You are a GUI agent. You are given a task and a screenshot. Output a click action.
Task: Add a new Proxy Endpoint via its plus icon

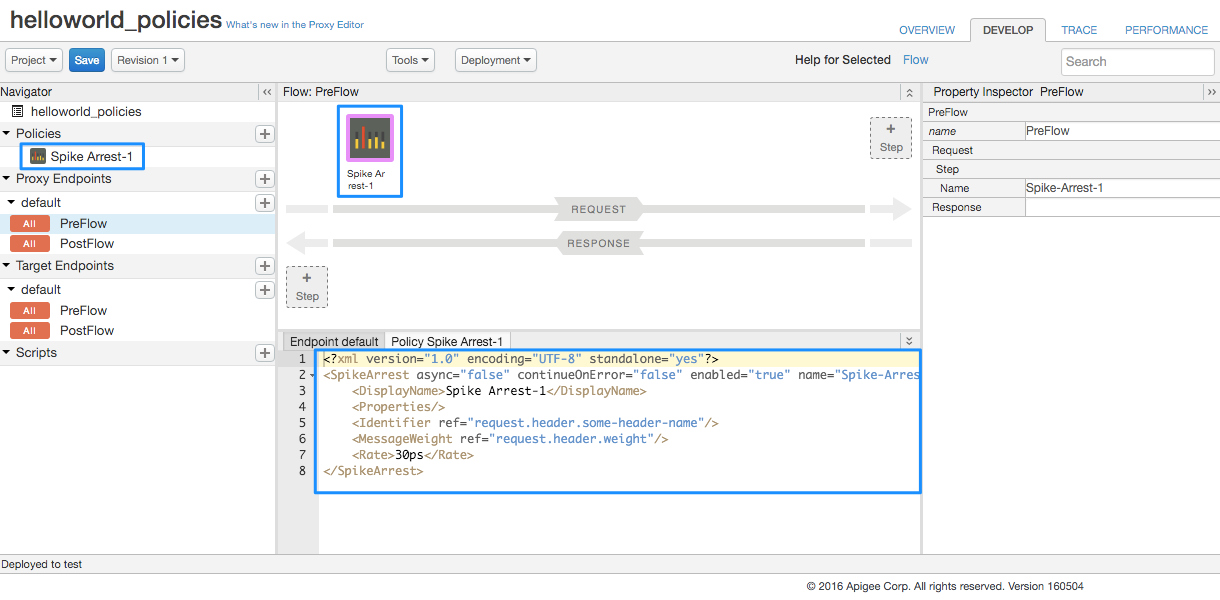click(264, 180)
